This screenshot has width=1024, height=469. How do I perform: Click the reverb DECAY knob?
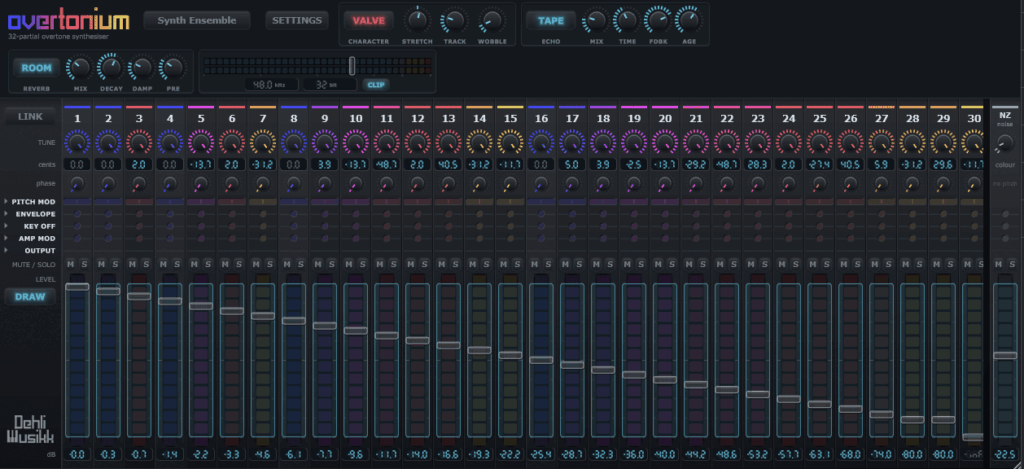(110, 68)
